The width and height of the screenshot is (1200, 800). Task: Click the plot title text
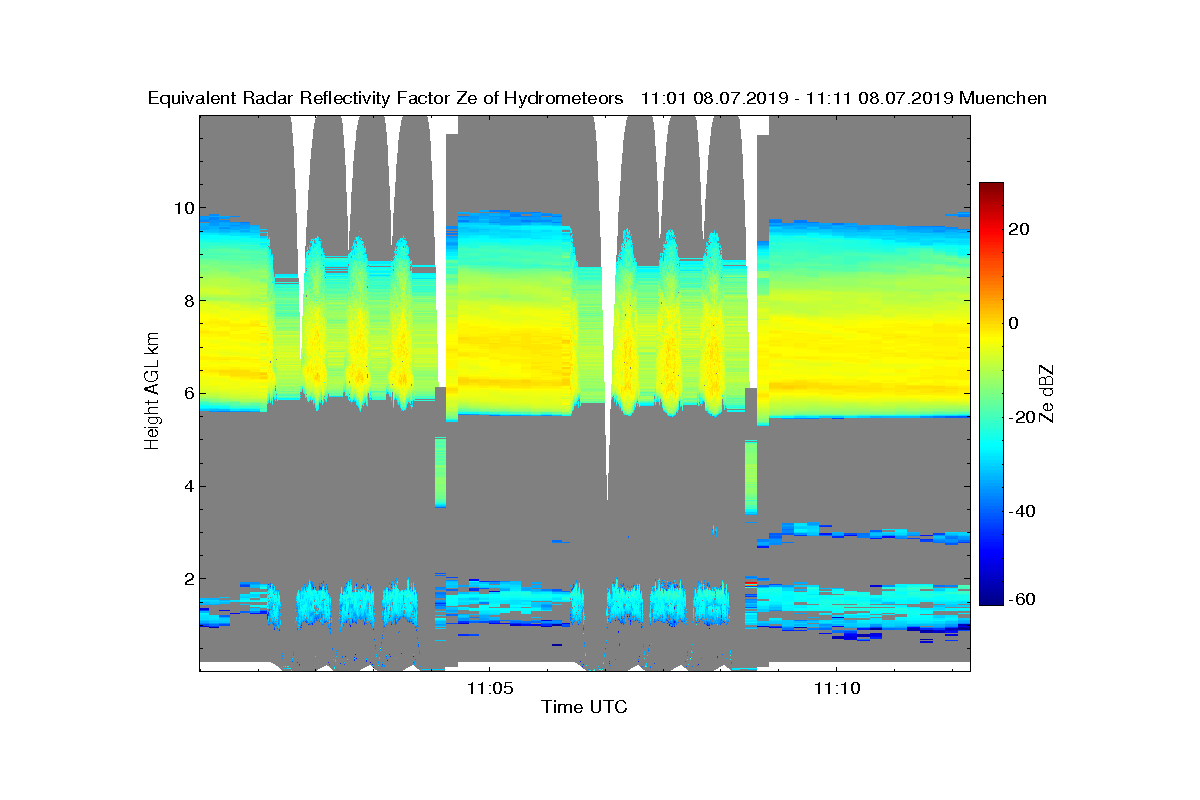[x=597, y=98]
